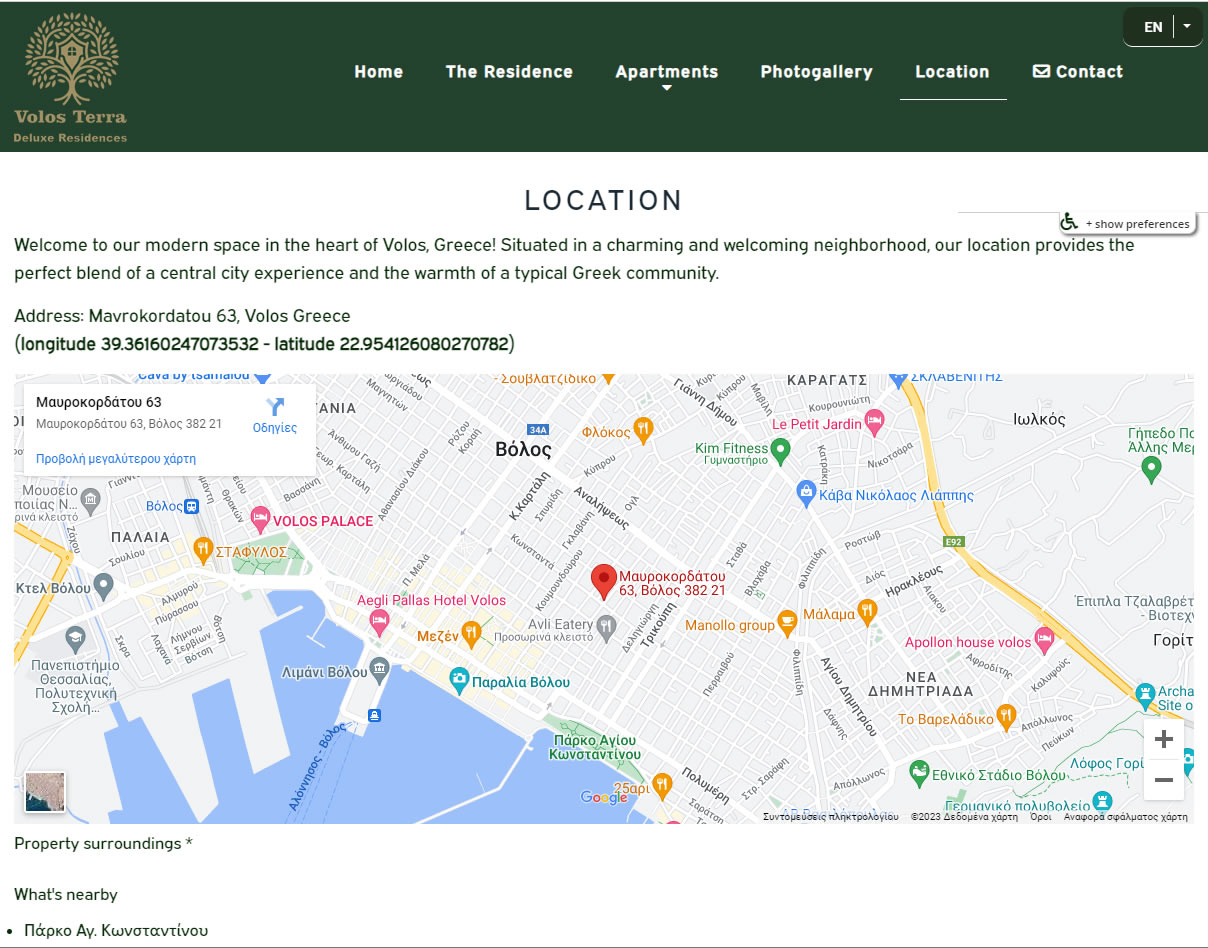The image size is (1208, 948).
Task: Open the Contact page
Action: (1078, 72)
